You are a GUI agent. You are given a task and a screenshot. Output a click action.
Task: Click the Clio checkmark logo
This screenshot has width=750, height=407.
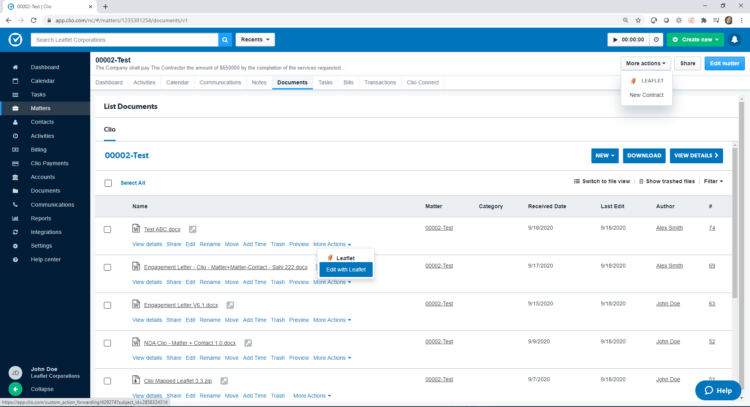15,40
